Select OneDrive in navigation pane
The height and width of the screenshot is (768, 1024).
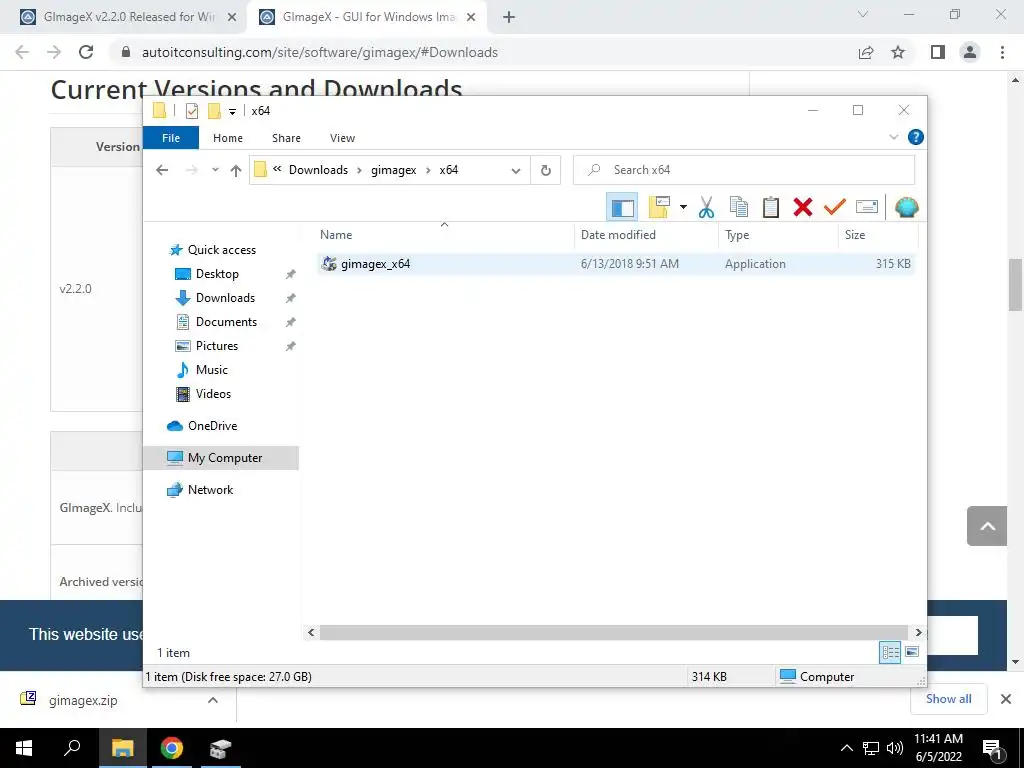point(212,426)
